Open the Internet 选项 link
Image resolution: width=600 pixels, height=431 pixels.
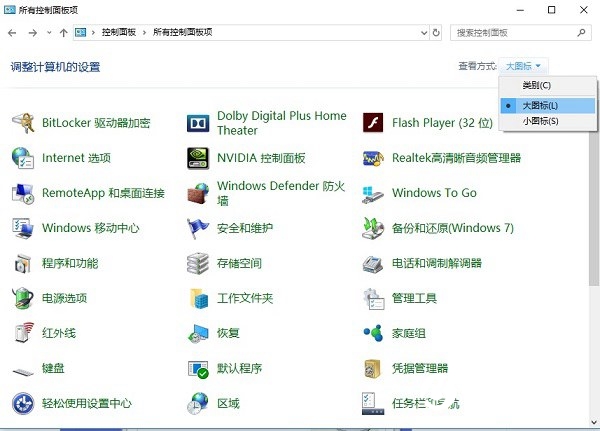[x=76, y=158]
